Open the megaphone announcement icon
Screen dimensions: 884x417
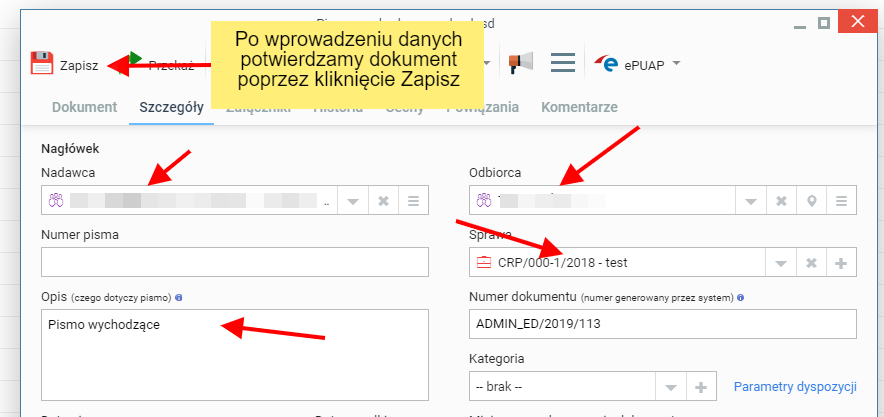pos(520,63)
